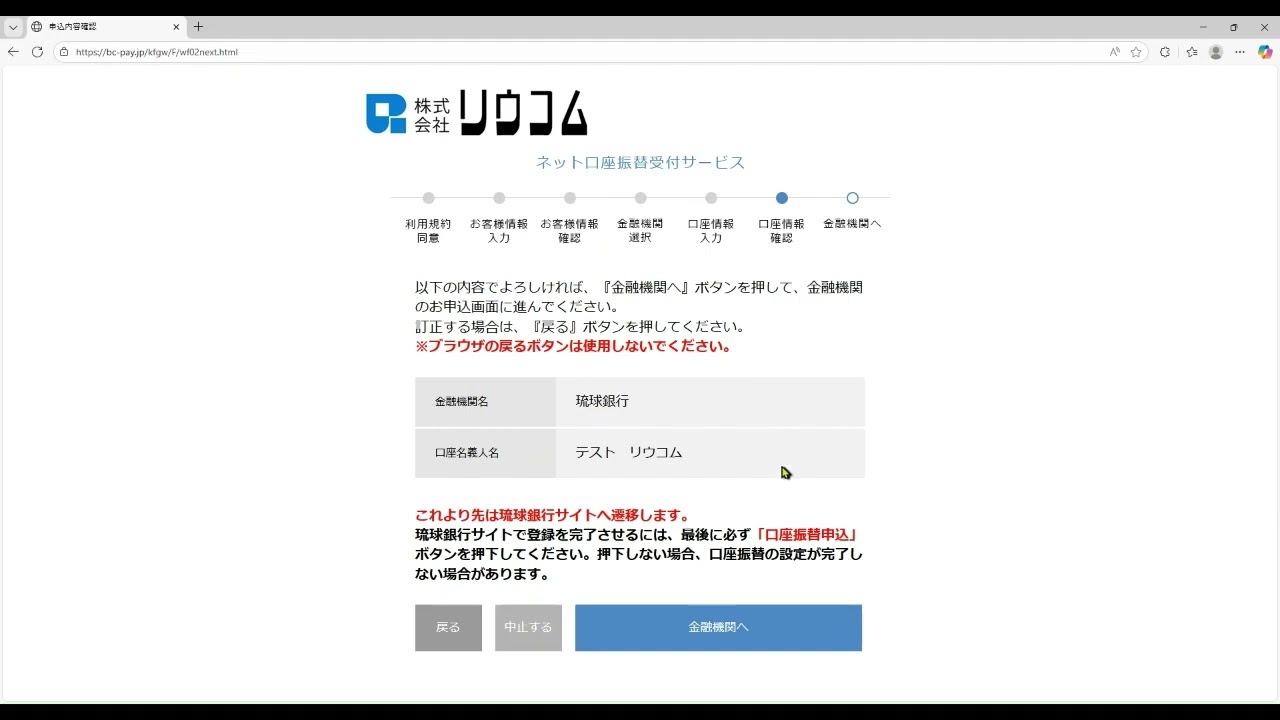Click the お客様情報入力 step dot
1280x720 pixels.
click(499, 198)
